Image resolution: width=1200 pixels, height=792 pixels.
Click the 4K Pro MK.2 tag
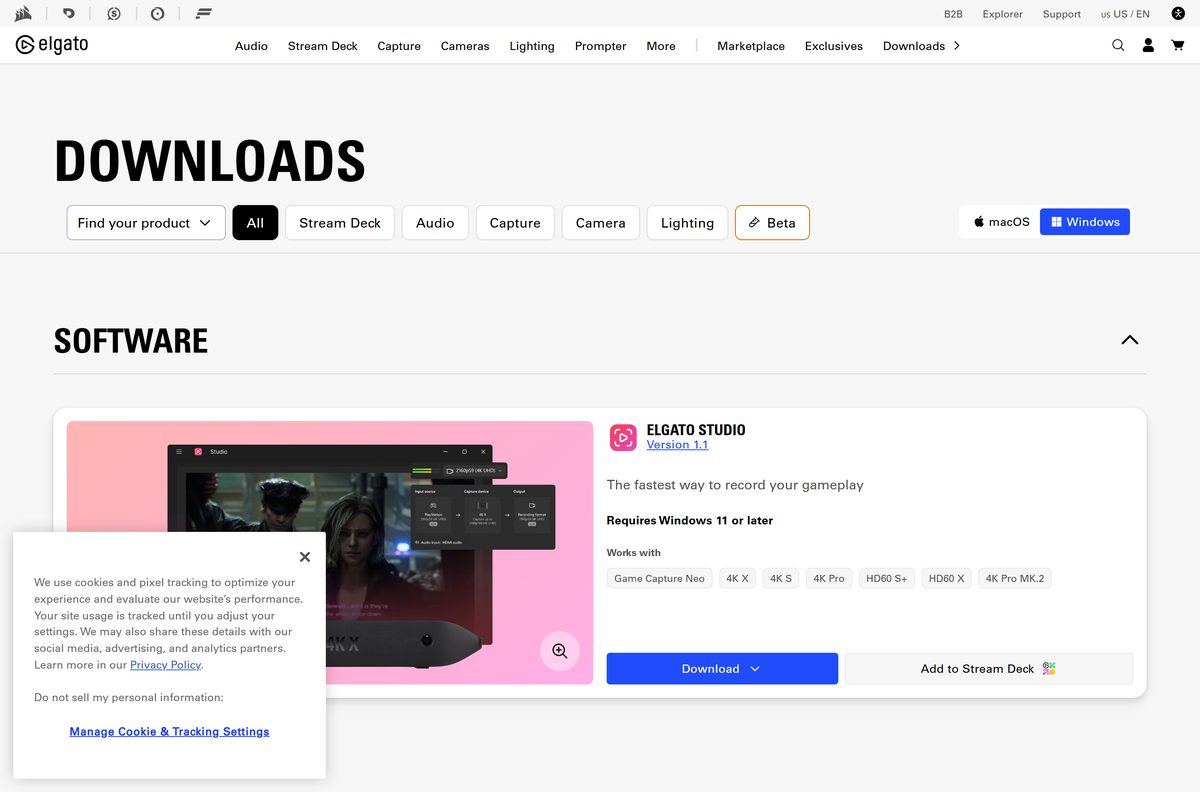[x=1015, y=579]
